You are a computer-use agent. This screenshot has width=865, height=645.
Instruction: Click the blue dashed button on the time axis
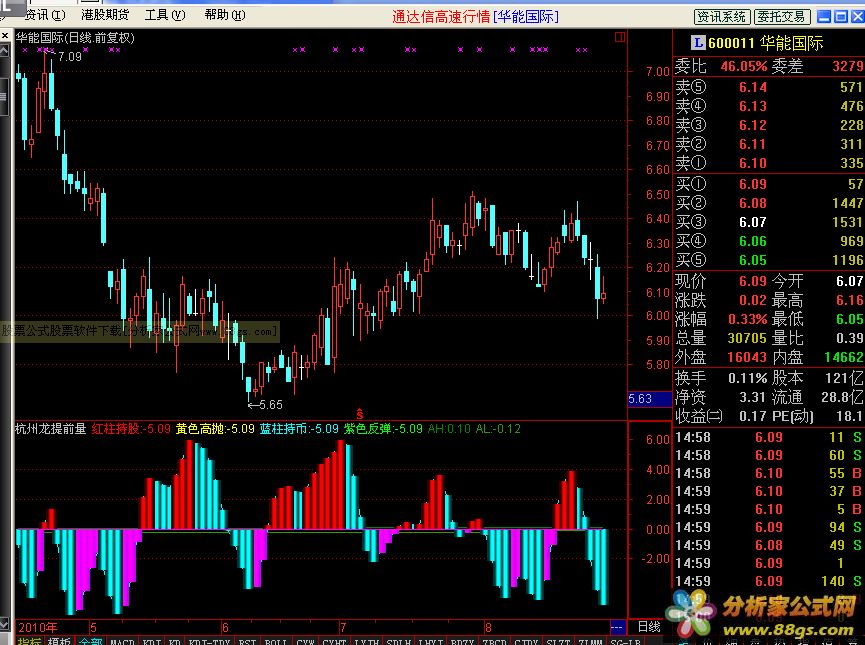(617, 627)
